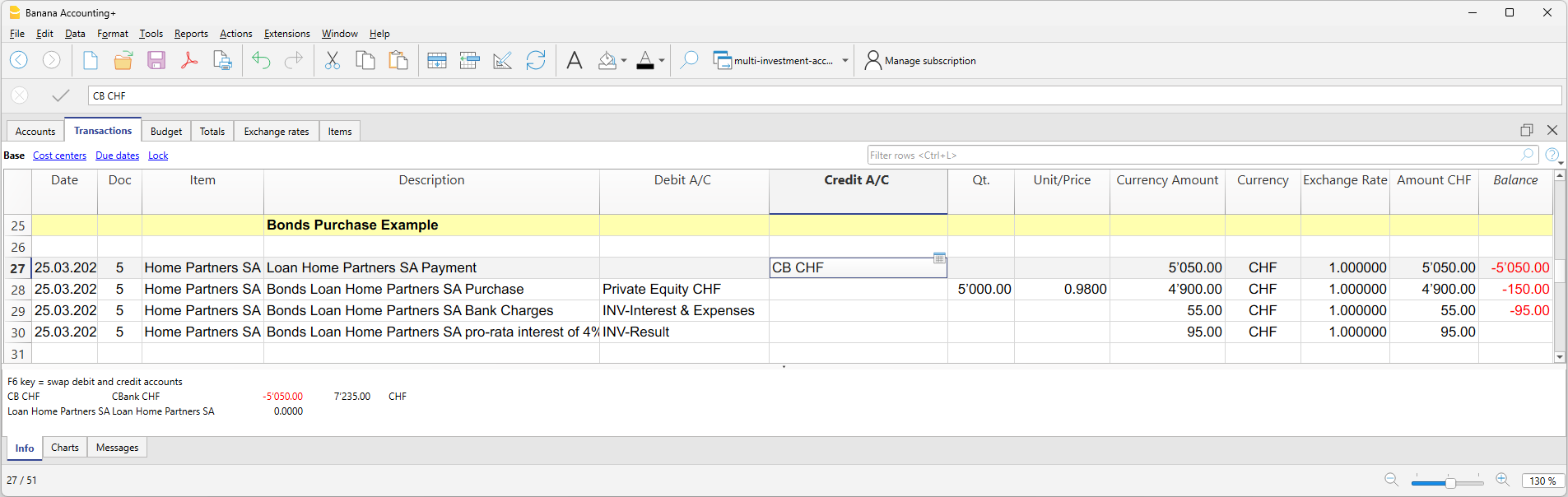
Task: Select 'Private Equity CHF' debit cell
Action: (684, 290)
